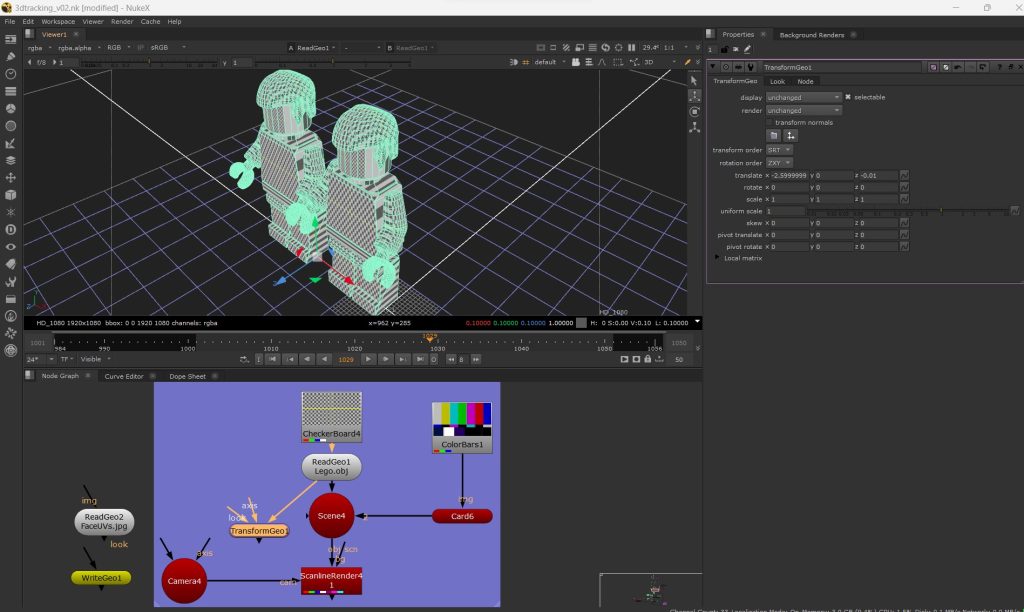
Task: Toggle the Properties panel lock icon
Action: click(724, 49)
